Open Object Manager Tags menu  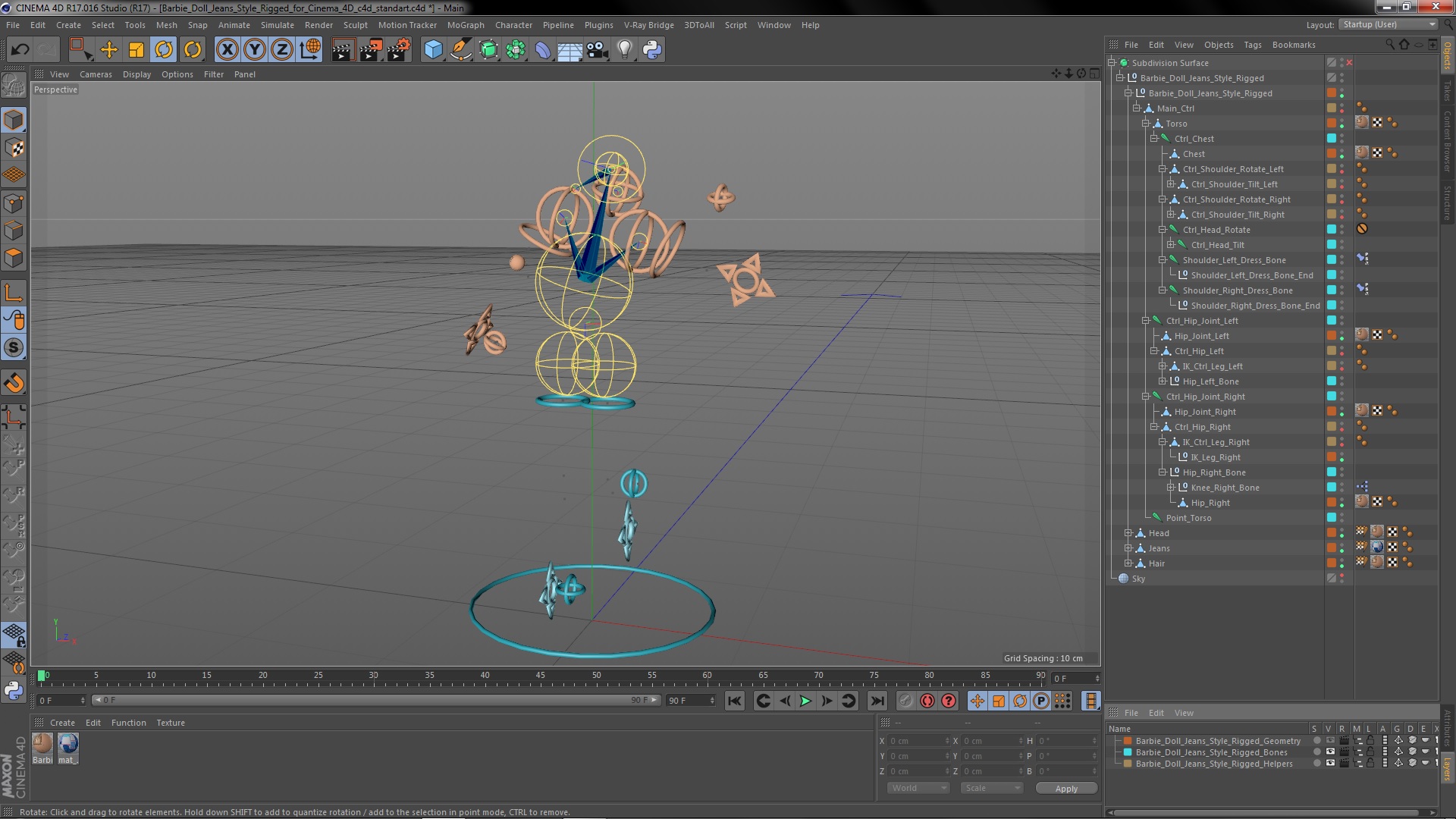coord(1253,45)
